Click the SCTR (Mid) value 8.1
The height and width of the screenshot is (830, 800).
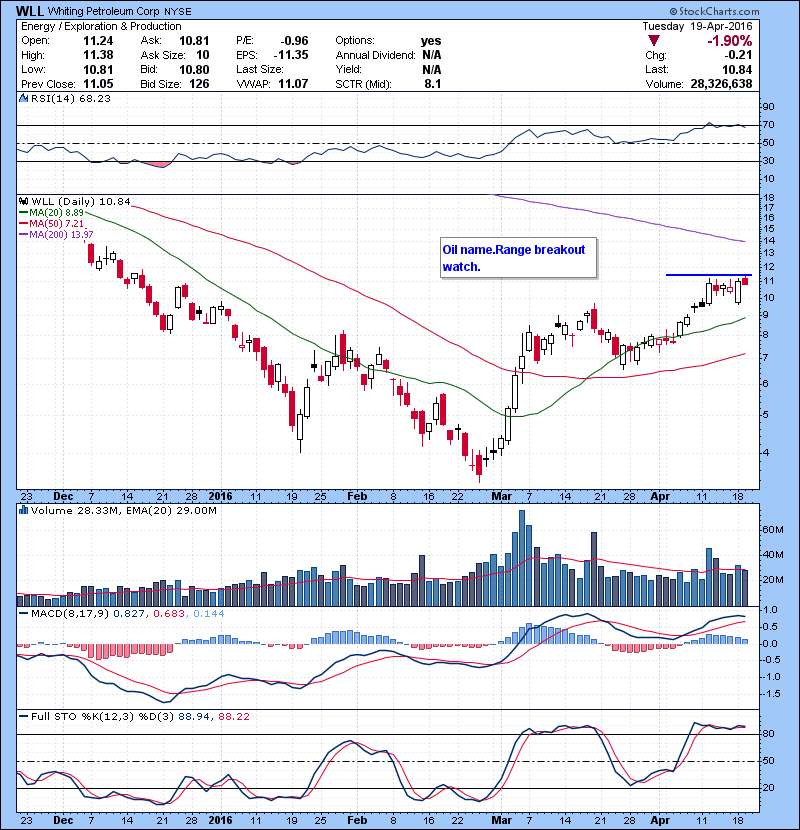[x=433, y=84]
